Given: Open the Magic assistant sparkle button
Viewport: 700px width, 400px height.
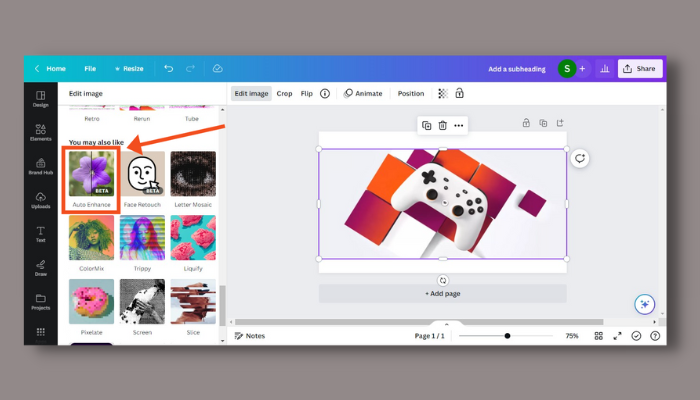Looking at the screenshot, I should coord(645,304).
